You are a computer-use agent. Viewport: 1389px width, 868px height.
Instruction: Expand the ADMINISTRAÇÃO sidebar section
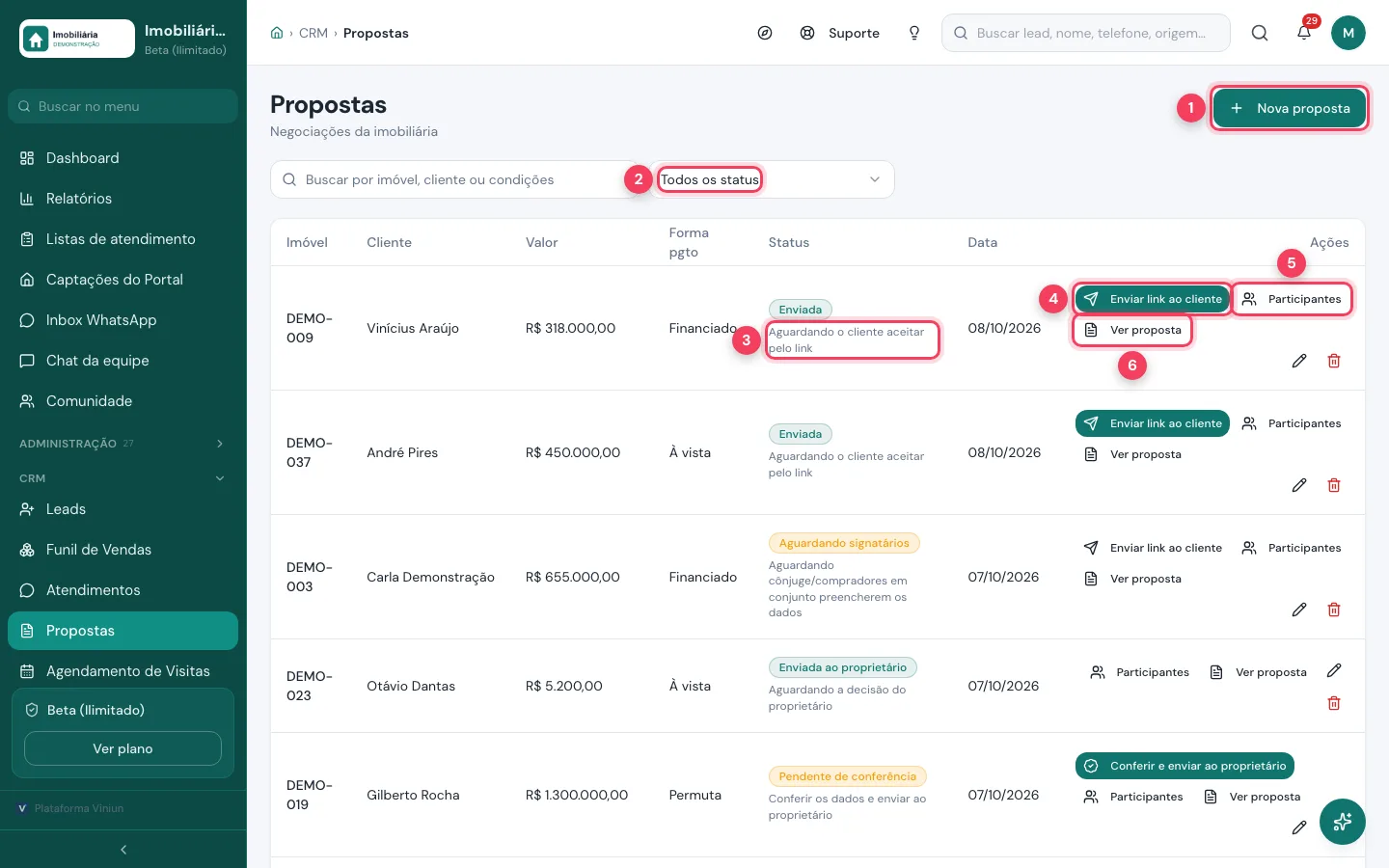tap(123, 444)
